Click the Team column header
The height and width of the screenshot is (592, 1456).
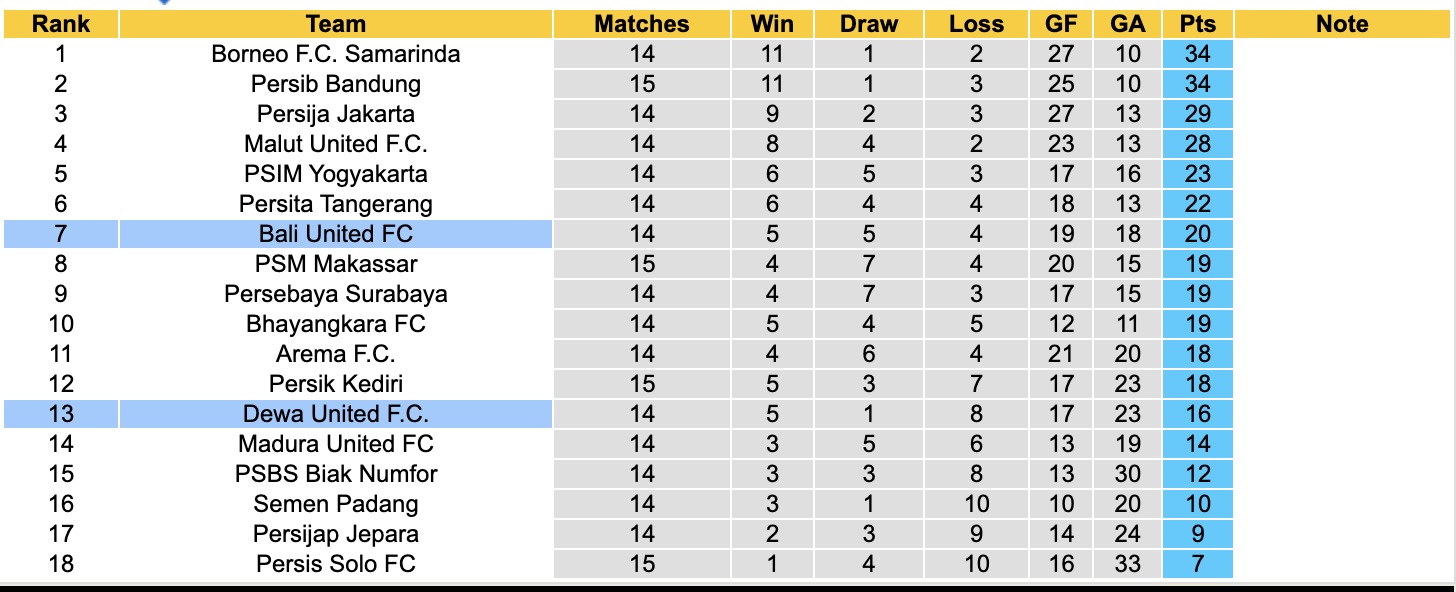pos(336,24)
